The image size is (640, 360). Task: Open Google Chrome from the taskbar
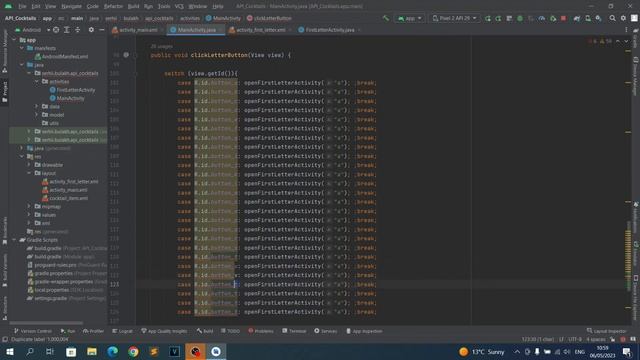133,352
